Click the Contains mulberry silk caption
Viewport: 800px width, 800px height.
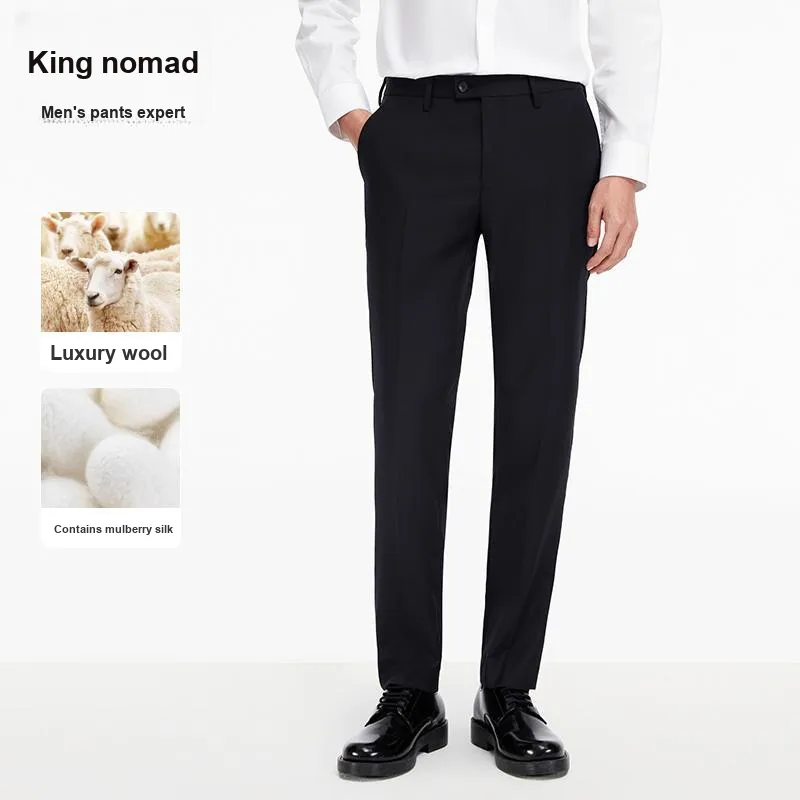coord(113,529)
